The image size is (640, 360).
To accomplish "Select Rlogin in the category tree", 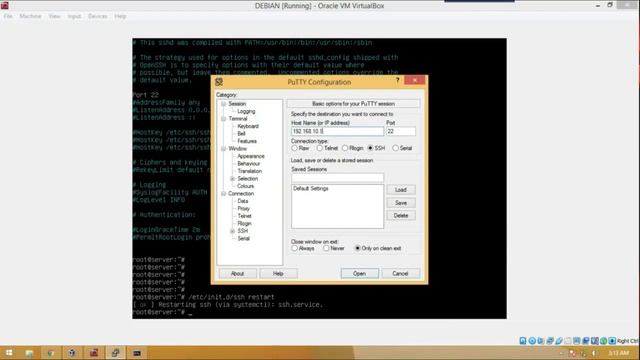I will pos(244,224).
